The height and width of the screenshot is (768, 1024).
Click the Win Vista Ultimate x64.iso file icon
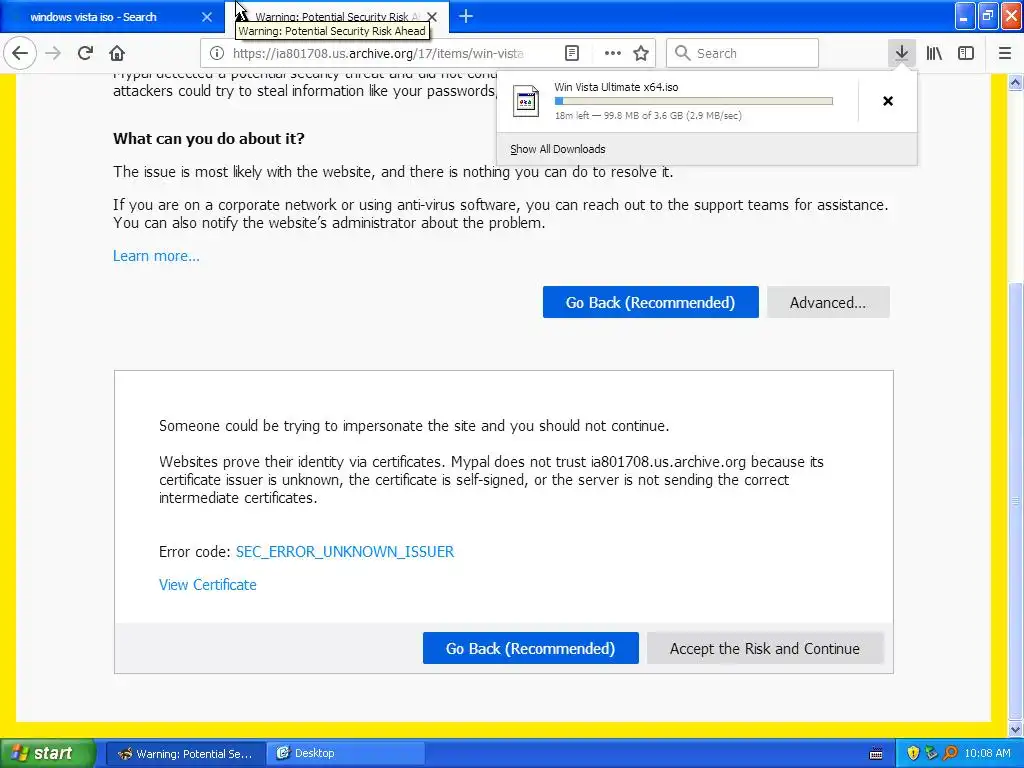[526, 101]
